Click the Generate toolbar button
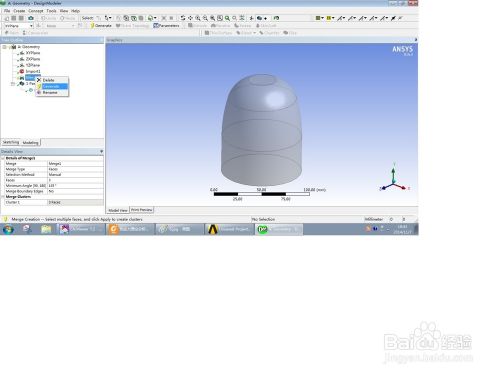 click(101, 26)
